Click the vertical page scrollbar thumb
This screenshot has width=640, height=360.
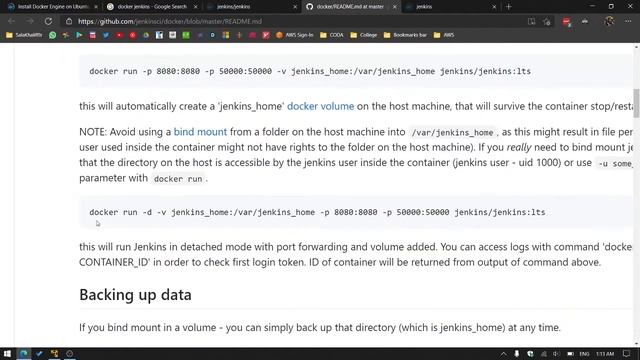(x=636, y=103)
